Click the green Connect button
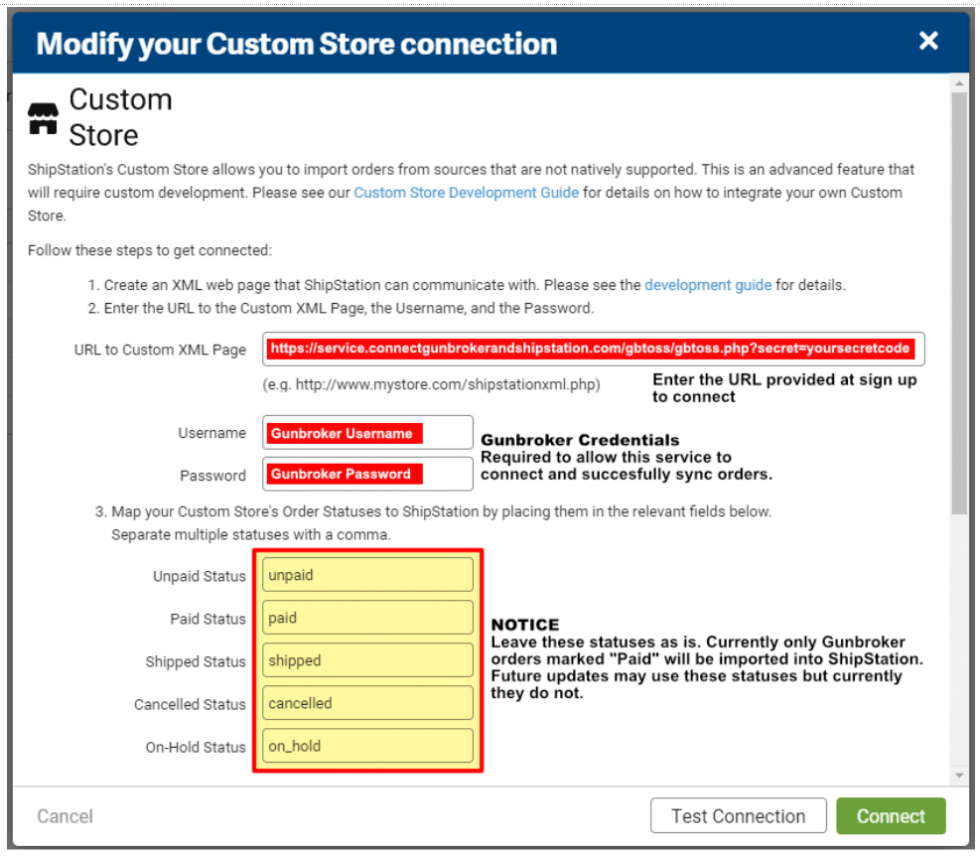 tap(890, 815)
